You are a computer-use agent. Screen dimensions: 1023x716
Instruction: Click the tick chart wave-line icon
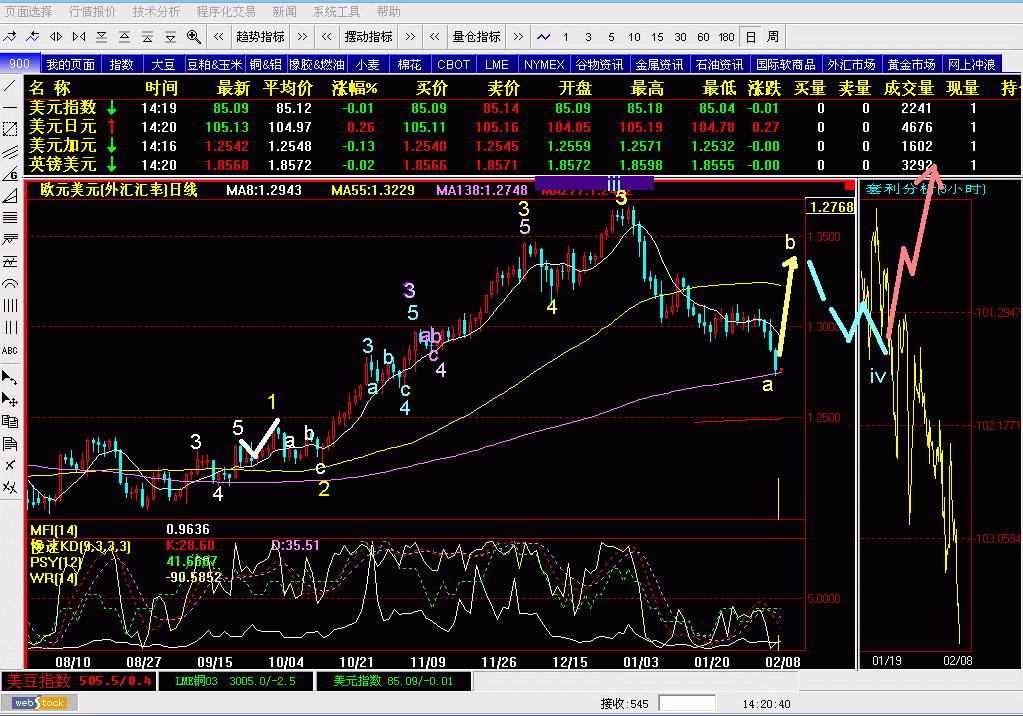click(x=543, y=37)
